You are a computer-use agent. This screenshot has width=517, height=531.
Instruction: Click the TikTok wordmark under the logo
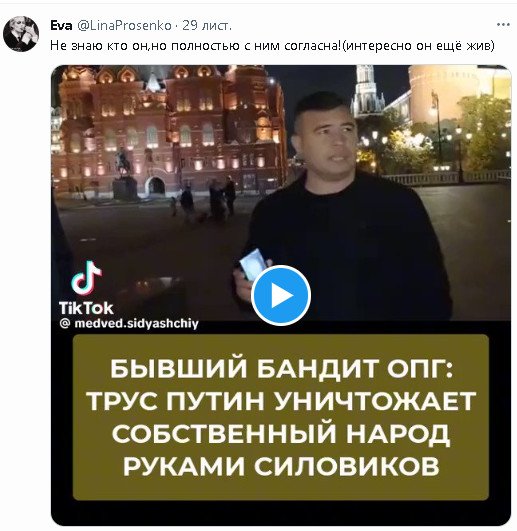tap(86, 308)
